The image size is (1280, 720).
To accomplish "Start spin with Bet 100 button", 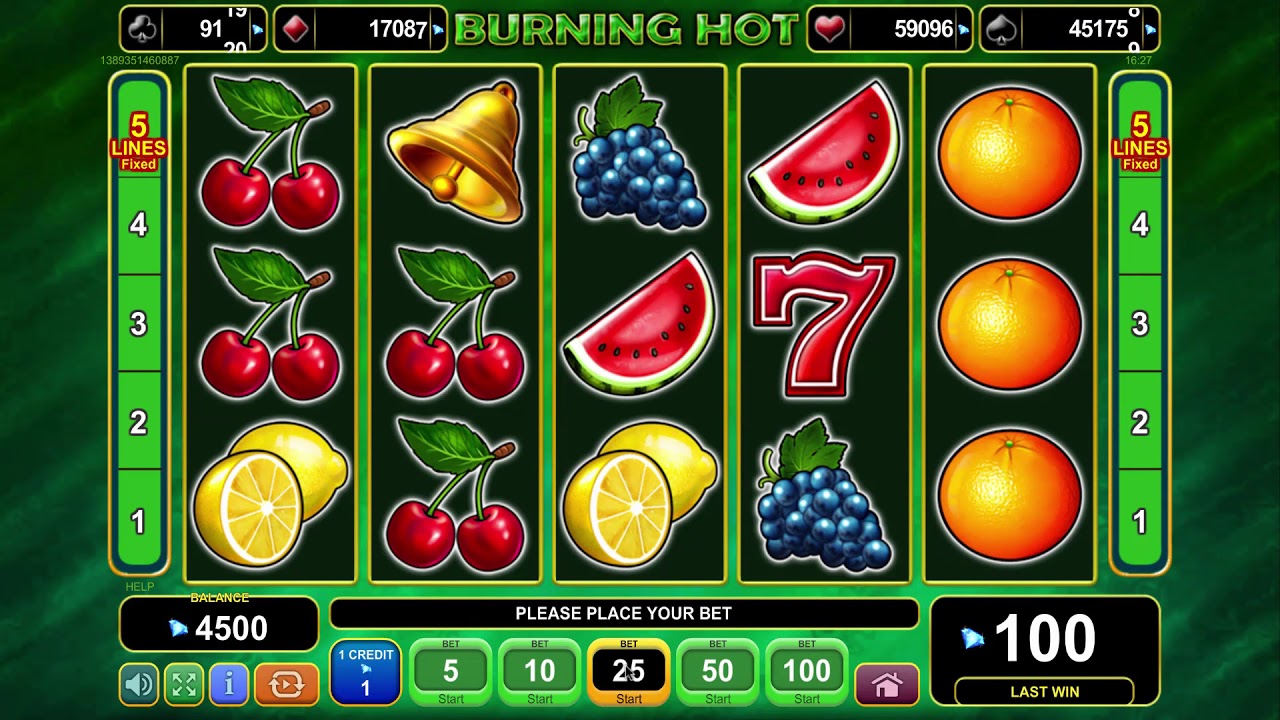I will coord(807,672).
